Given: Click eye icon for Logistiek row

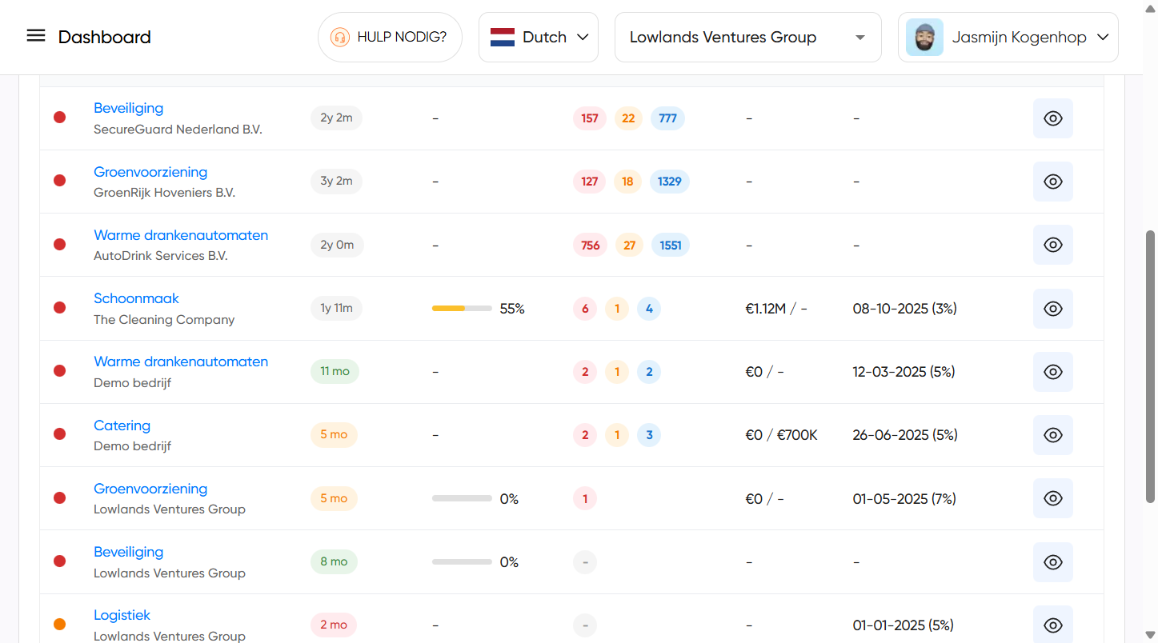Looking at the screenshot, I should pyautogui.click(x=1052, y=625).
